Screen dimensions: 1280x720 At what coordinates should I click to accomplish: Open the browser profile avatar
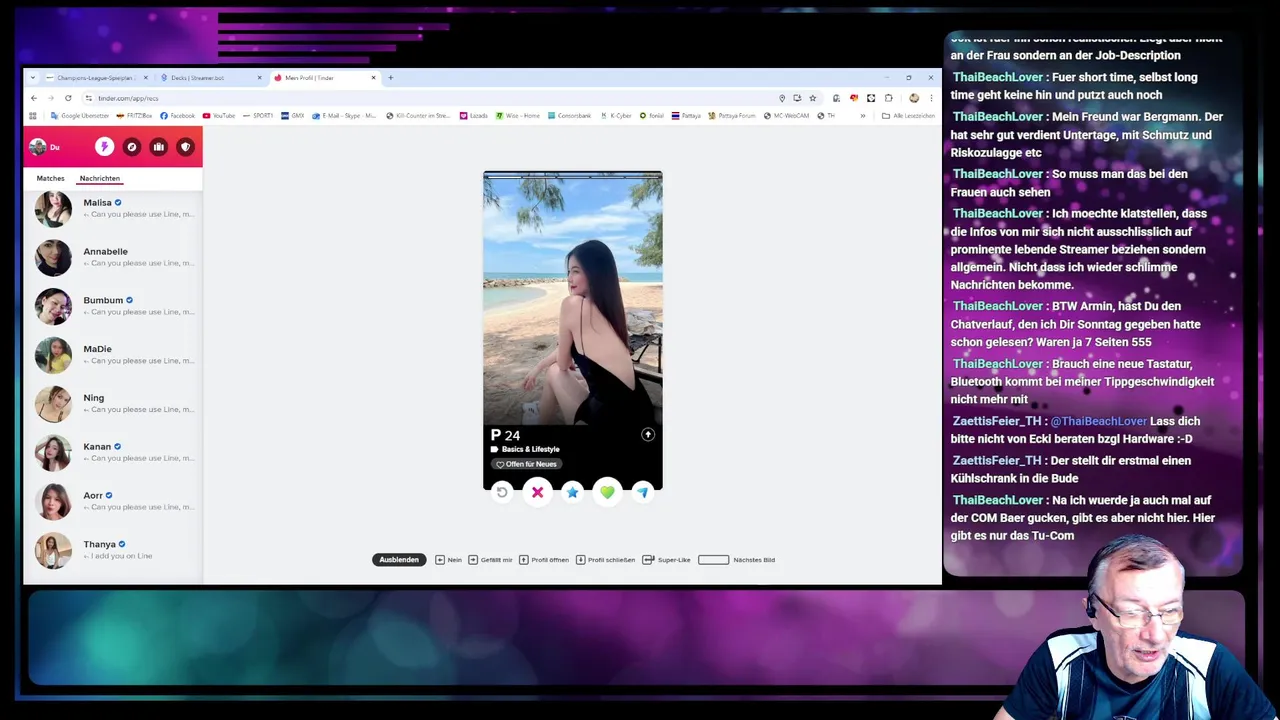coord(914,98)
